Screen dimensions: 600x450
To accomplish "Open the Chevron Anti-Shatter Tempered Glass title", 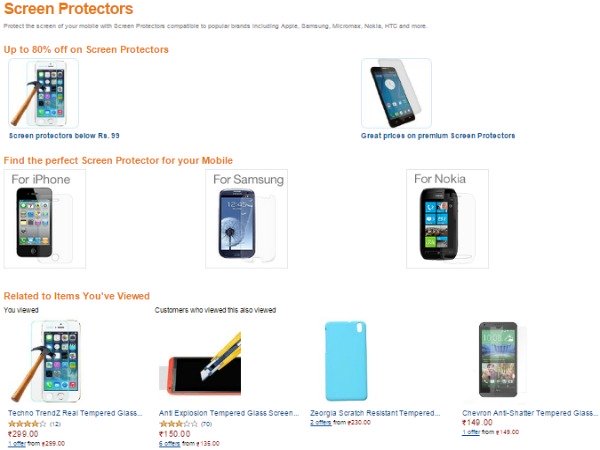I will pos(529,412).
